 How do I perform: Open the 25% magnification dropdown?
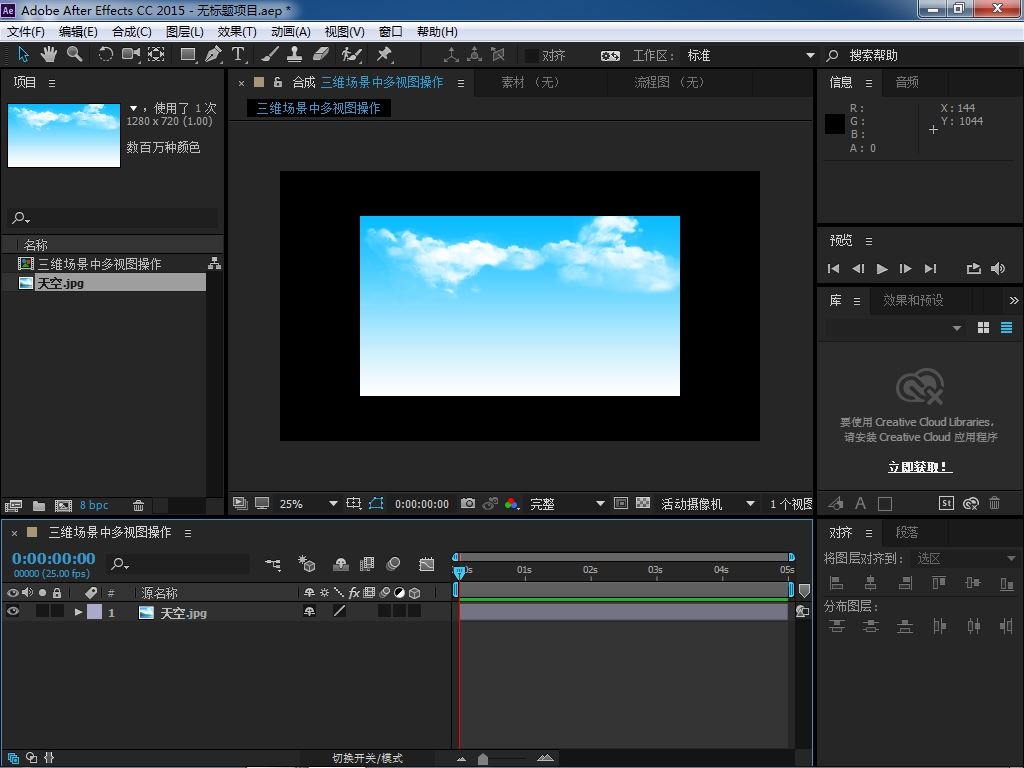point(308,504)
